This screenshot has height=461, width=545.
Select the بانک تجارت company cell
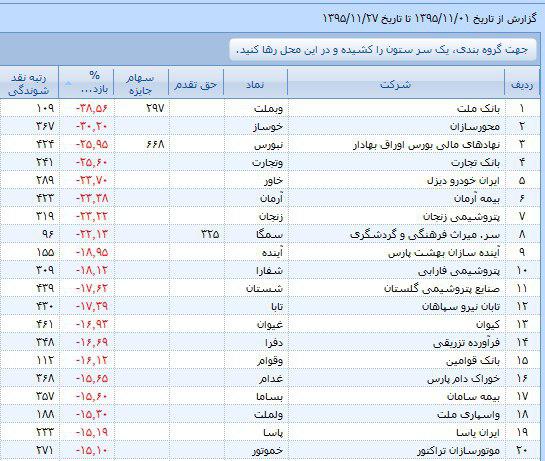click(x=397, y=162)
